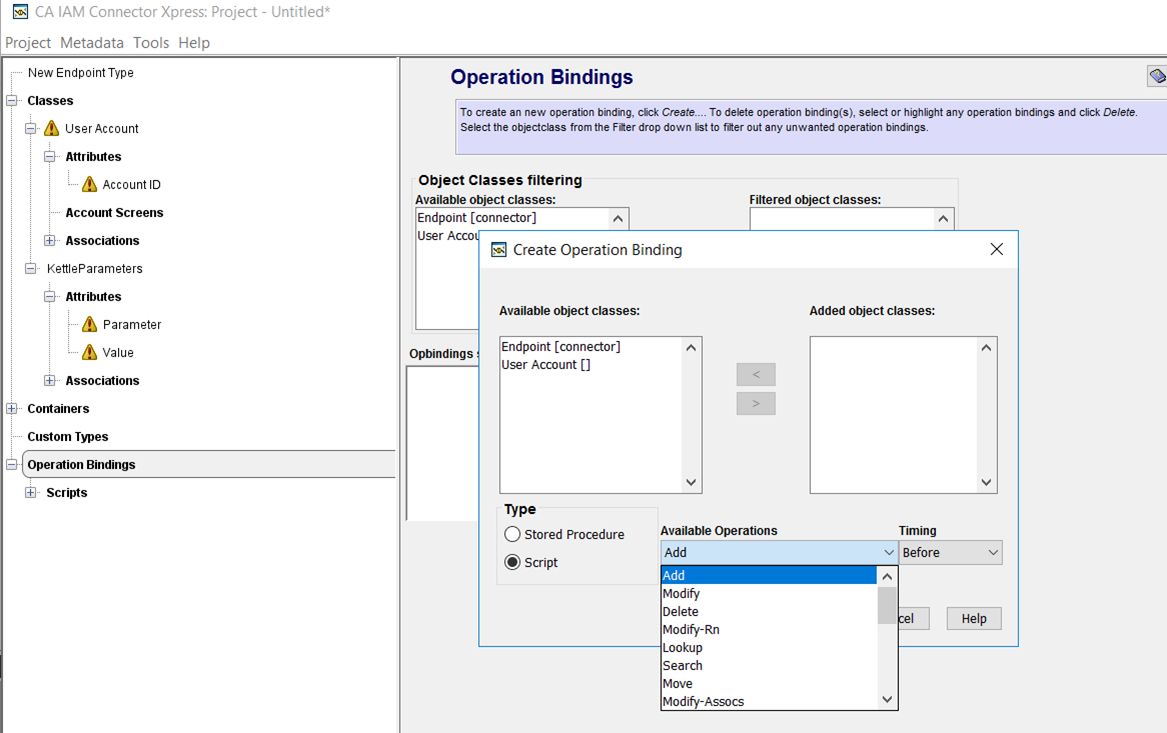Close the Create Operation Binding dialog
The image size is (1167, 733).
[997, 249]
